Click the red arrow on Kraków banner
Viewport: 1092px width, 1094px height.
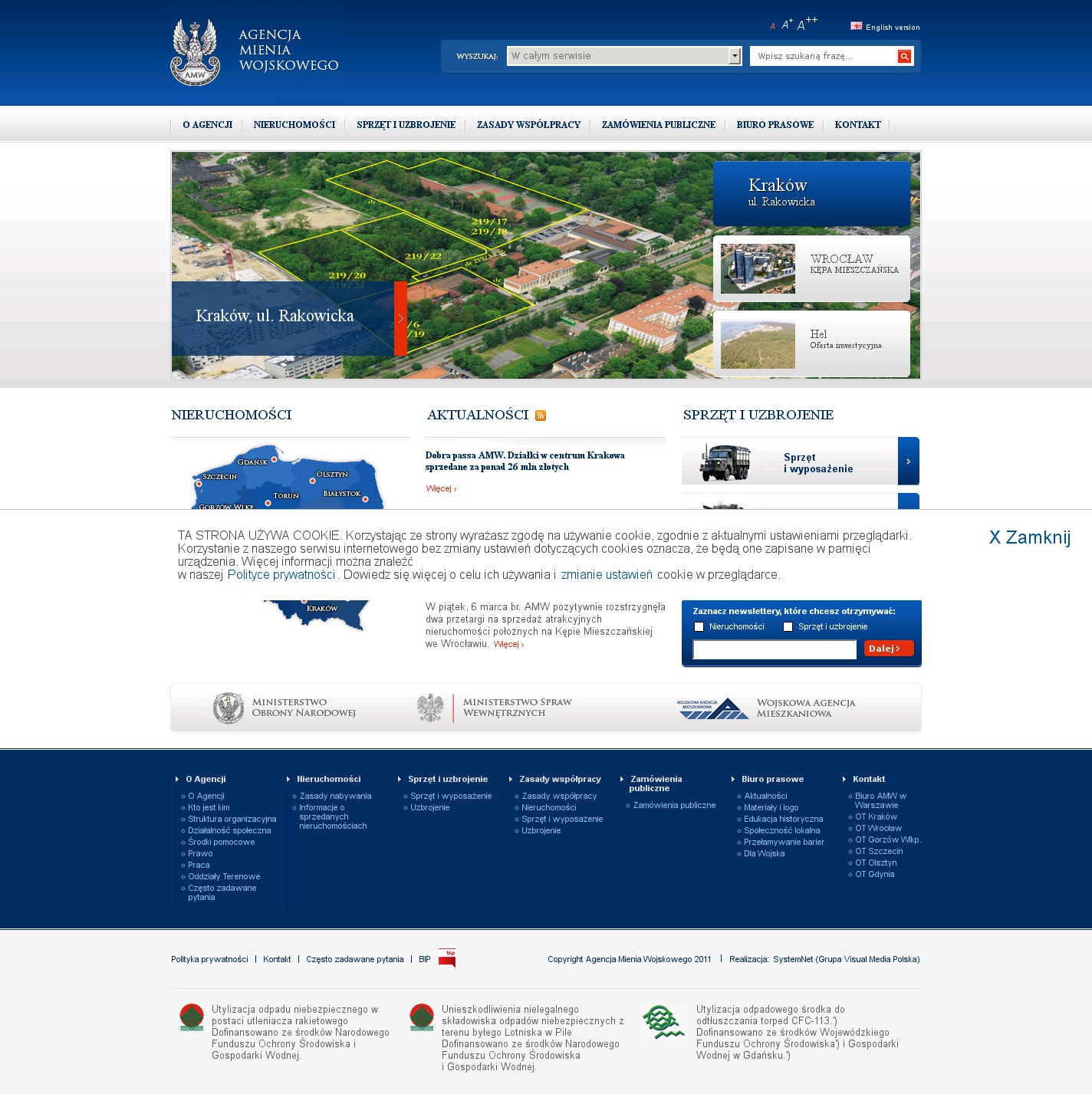(400, 318)
